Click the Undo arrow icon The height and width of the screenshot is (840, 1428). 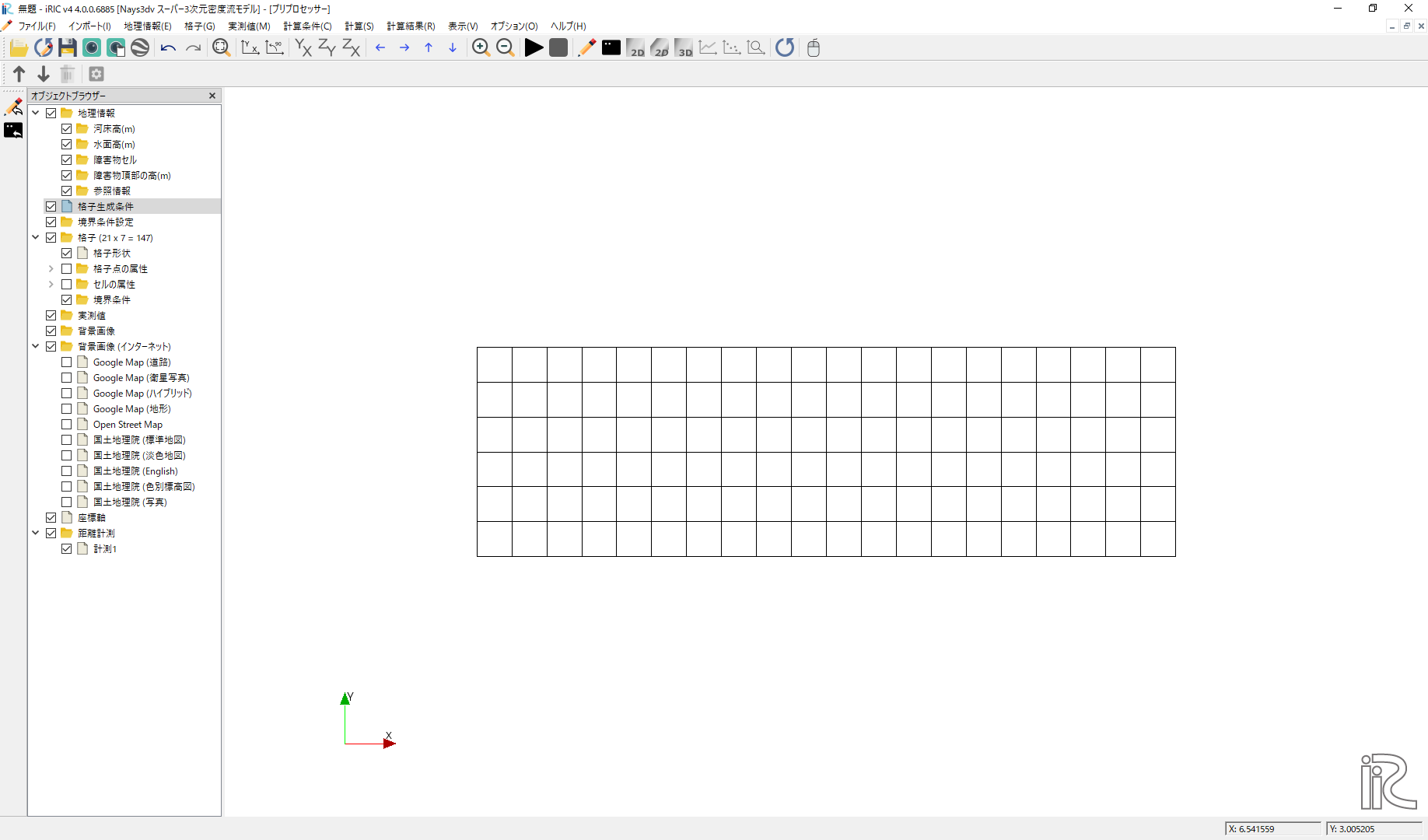[x=168, y=47]
